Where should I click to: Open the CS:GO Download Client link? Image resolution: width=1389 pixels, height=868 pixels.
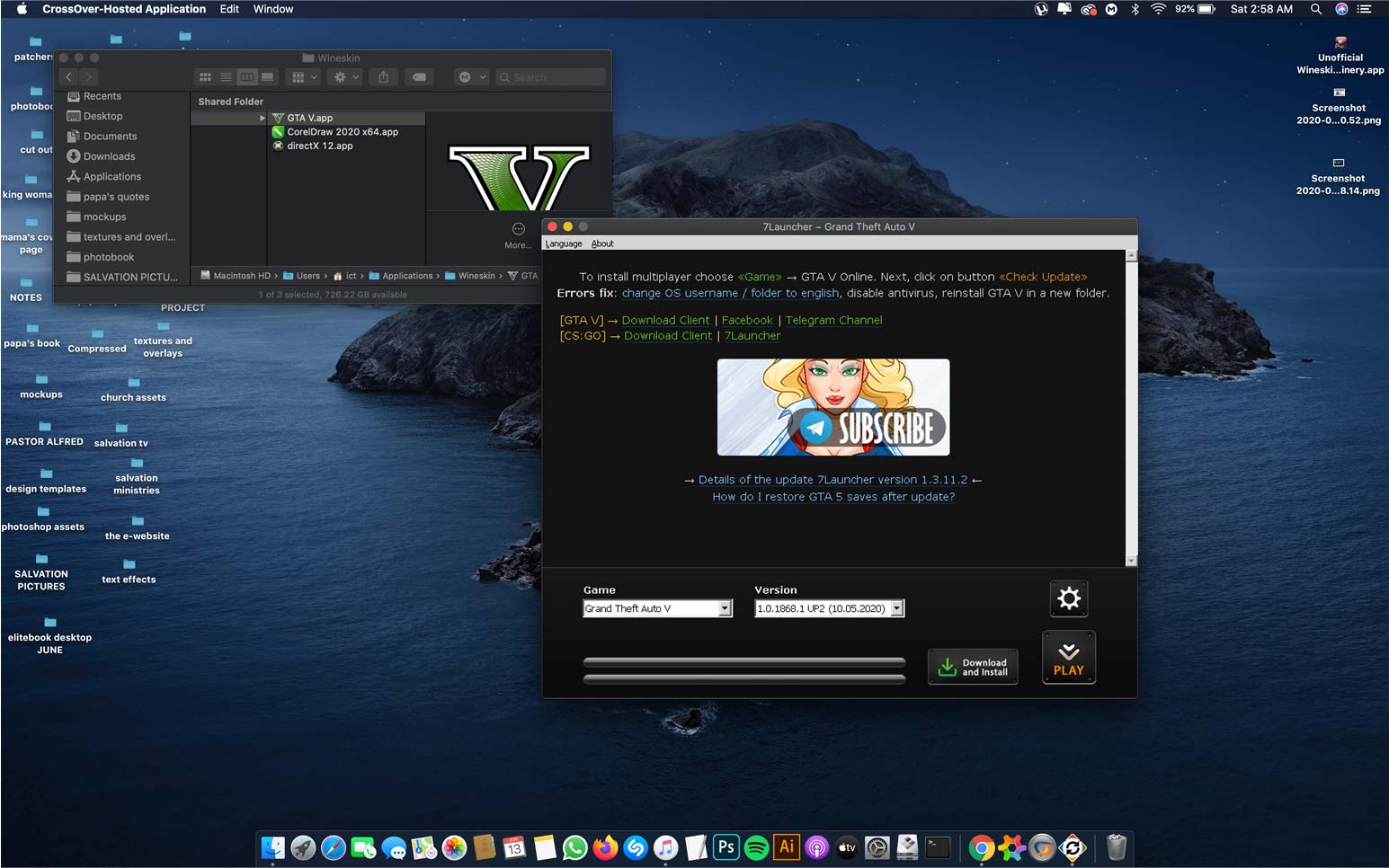[668, 336]
